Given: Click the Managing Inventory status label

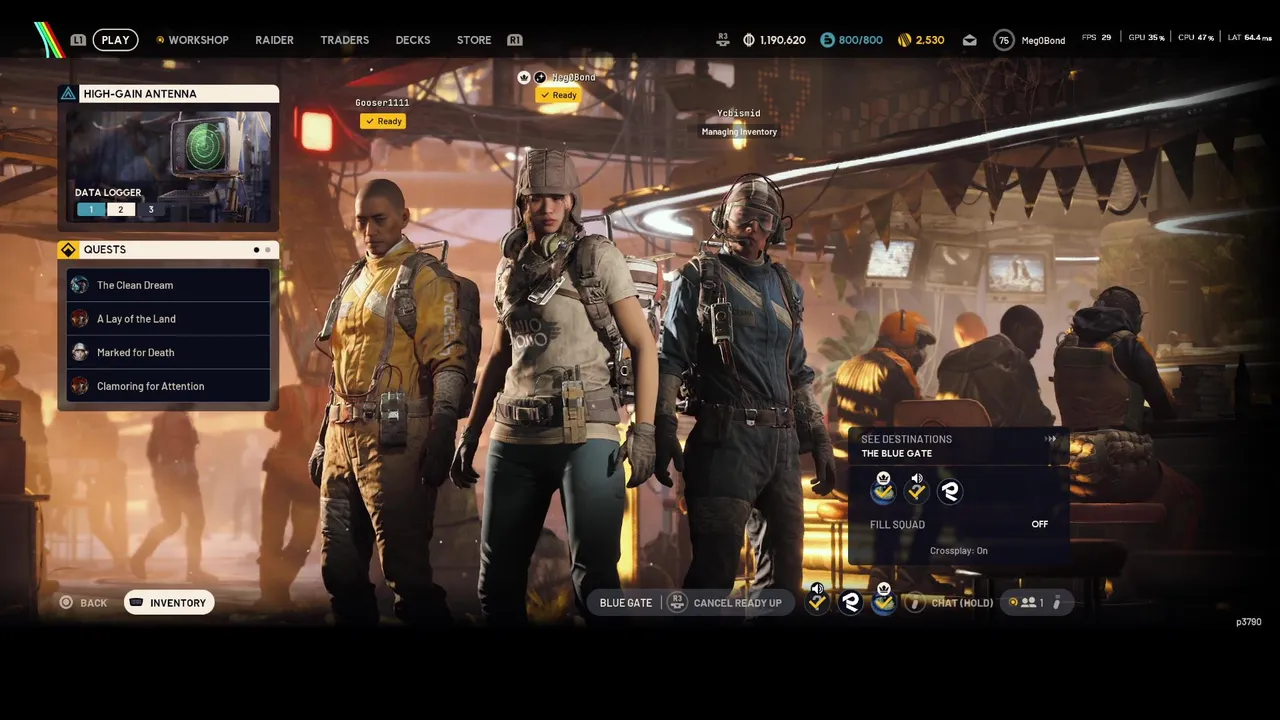Looking at the screenshot, I should (739, 132).
